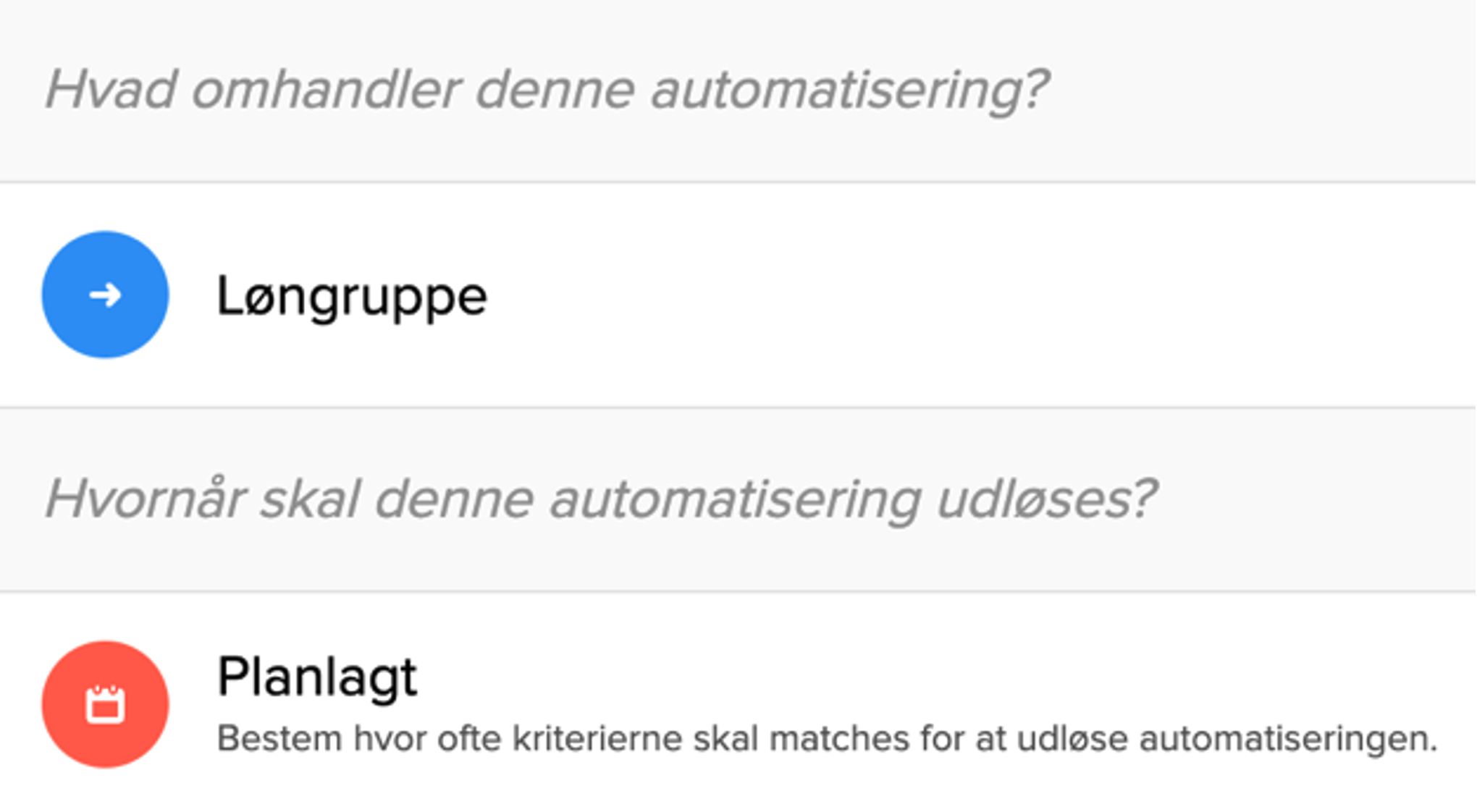Image resolution: width=1477 pixels, height=812 pixels.
Task: Click the description text under Planlagt
Action: point(827,739)
